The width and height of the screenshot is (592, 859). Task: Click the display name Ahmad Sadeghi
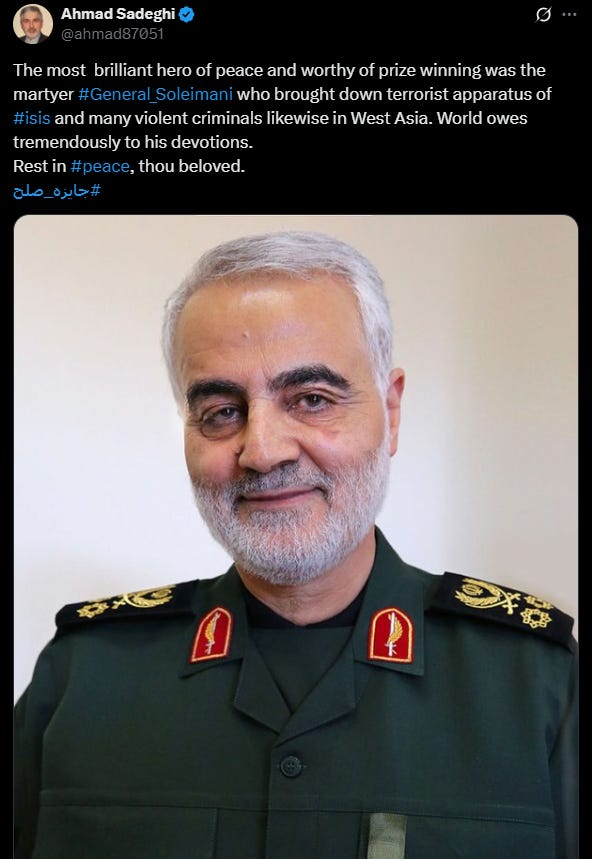[118, 15]
